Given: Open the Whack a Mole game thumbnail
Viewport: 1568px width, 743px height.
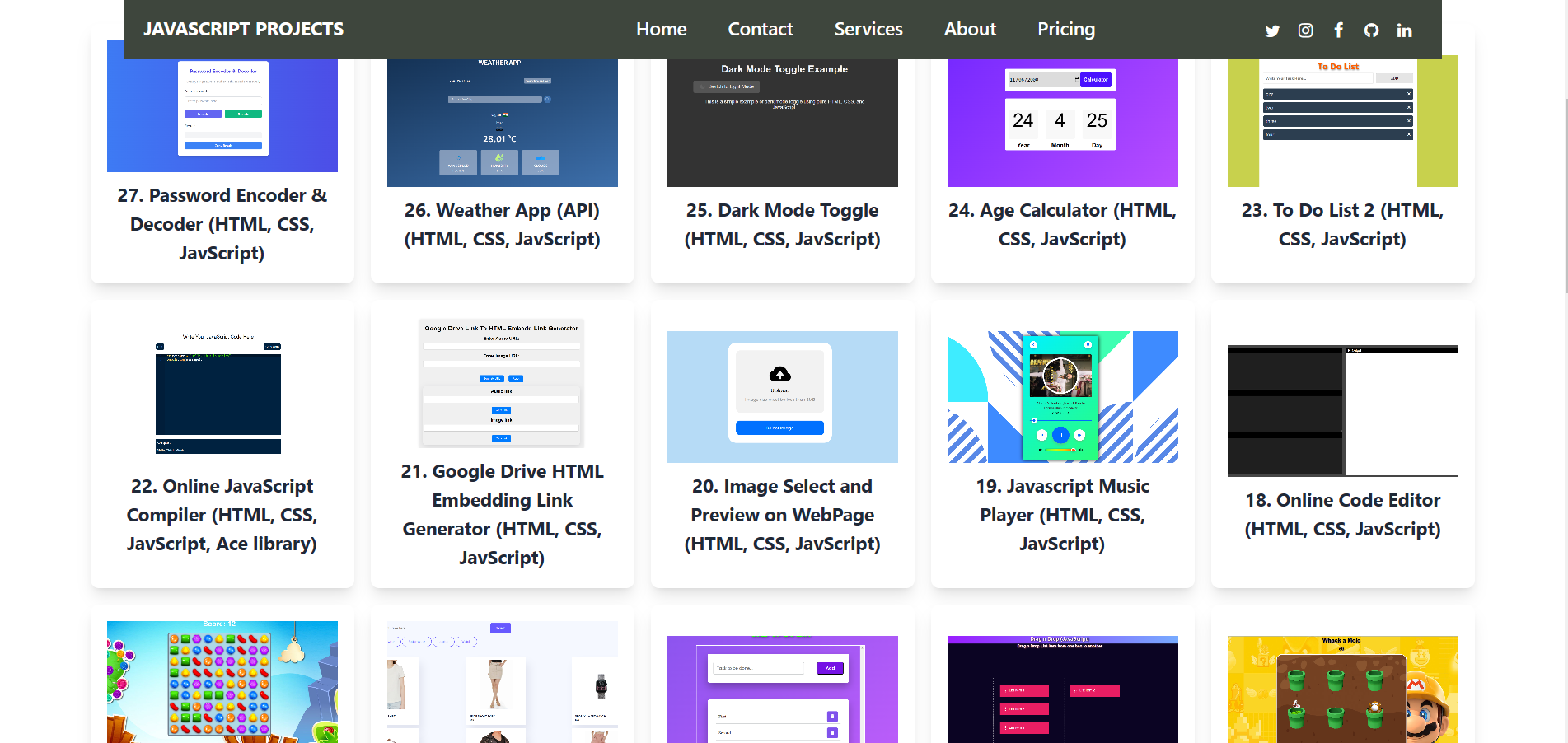Looking at the screenshot, I should (1342, 689).
